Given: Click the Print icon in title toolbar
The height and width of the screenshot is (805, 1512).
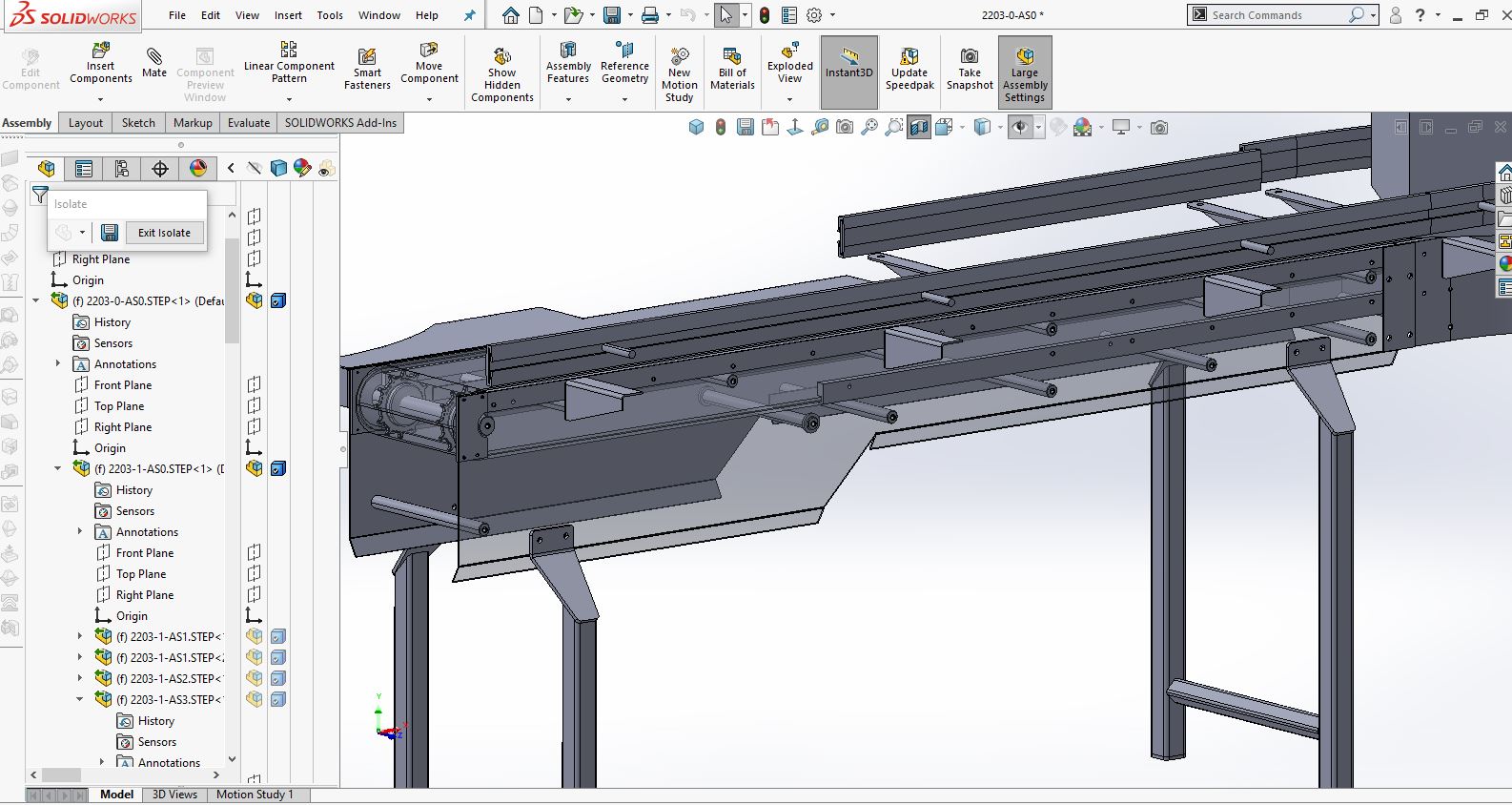Looking at the screenshot, I should [650, 15].
